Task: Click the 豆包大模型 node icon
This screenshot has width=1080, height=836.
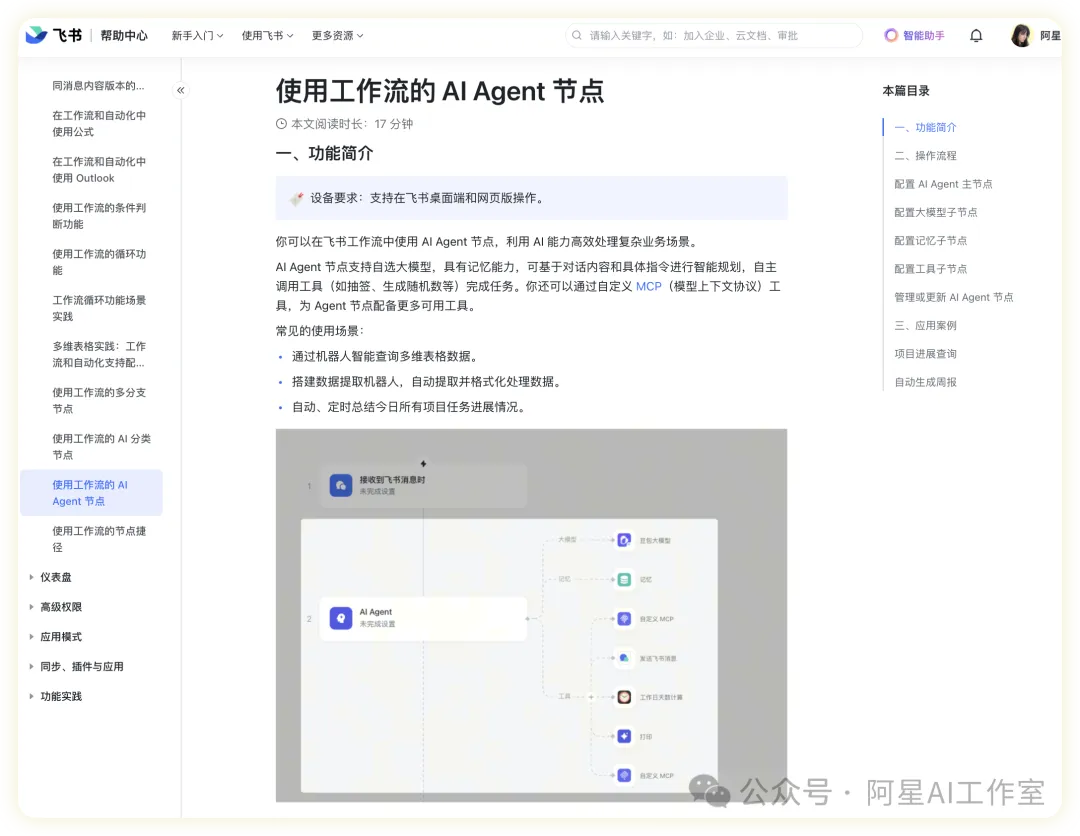Action: click(624, 540)
